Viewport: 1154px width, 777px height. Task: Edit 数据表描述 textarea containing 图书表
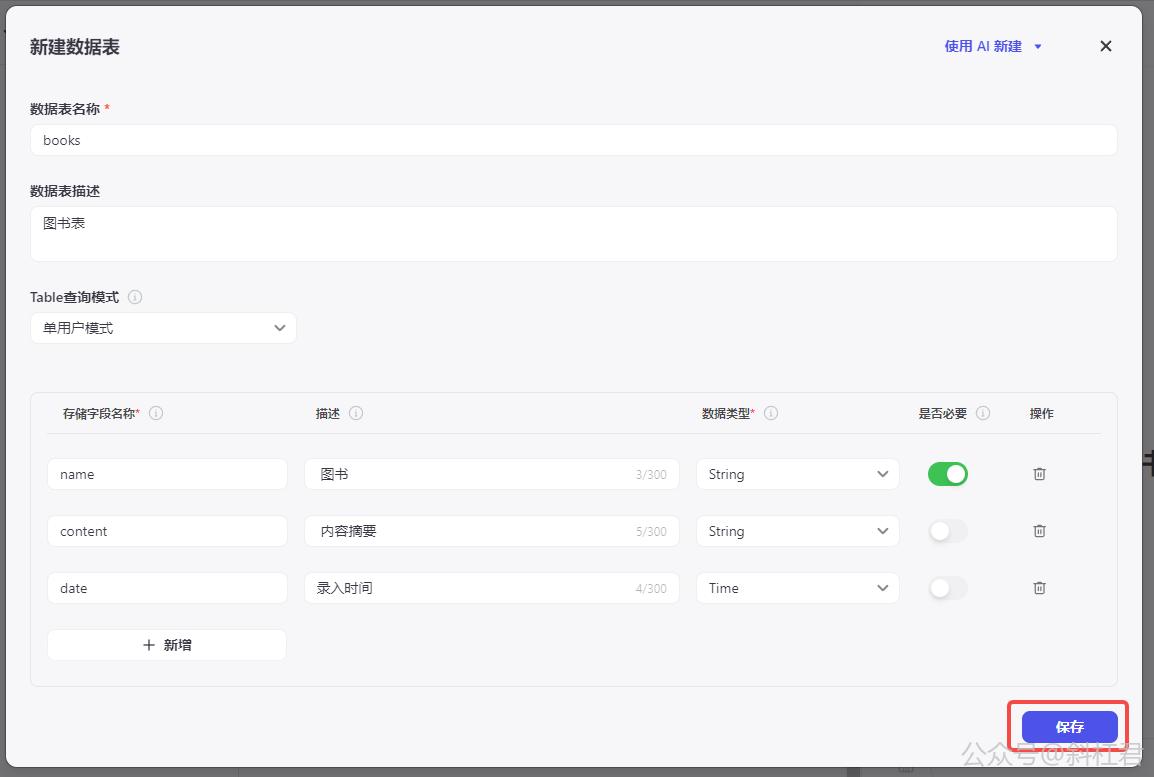573,233
